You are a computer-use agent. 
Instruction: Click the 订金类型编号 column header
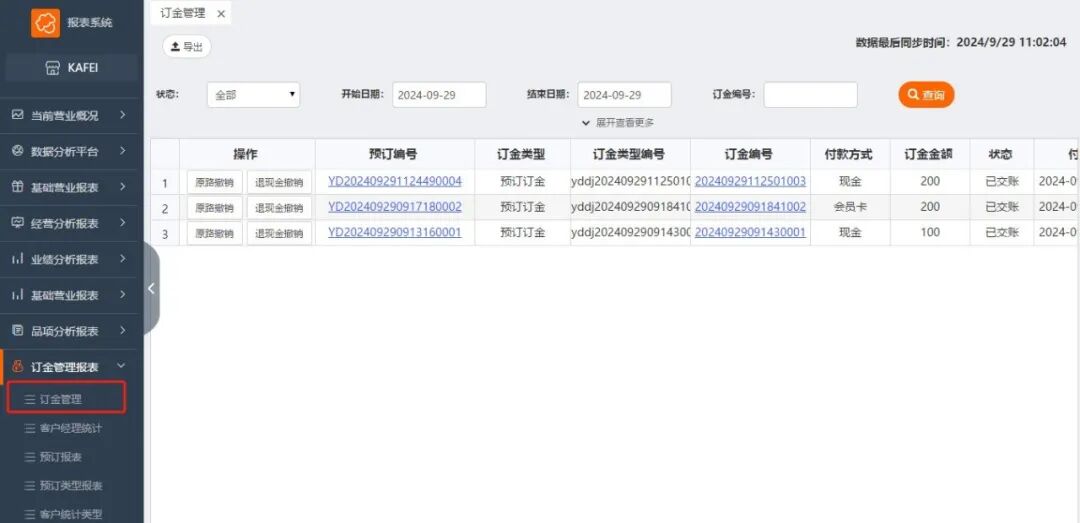pyautogui.click(x=630, y=154)
